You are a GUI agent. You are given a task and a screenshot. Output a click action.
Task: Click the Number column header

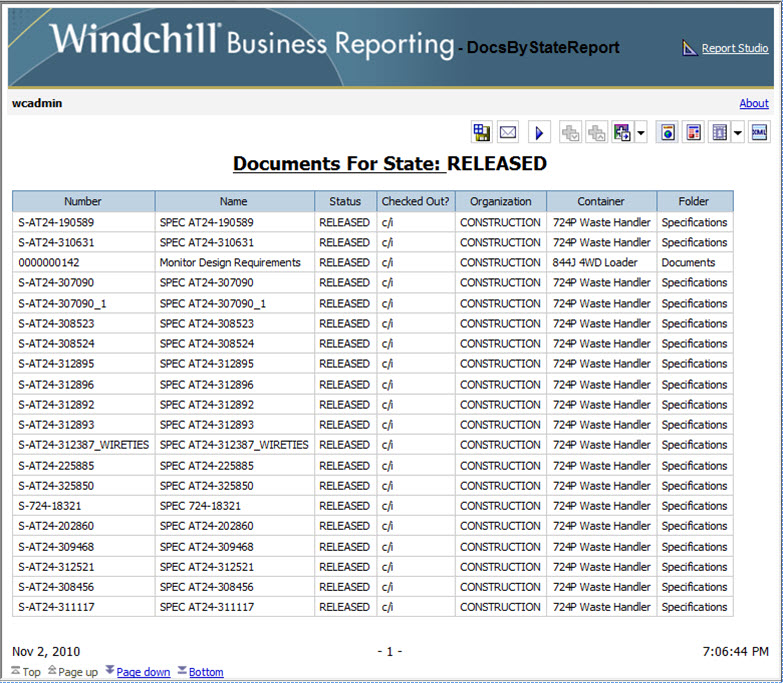click(83, 201)
